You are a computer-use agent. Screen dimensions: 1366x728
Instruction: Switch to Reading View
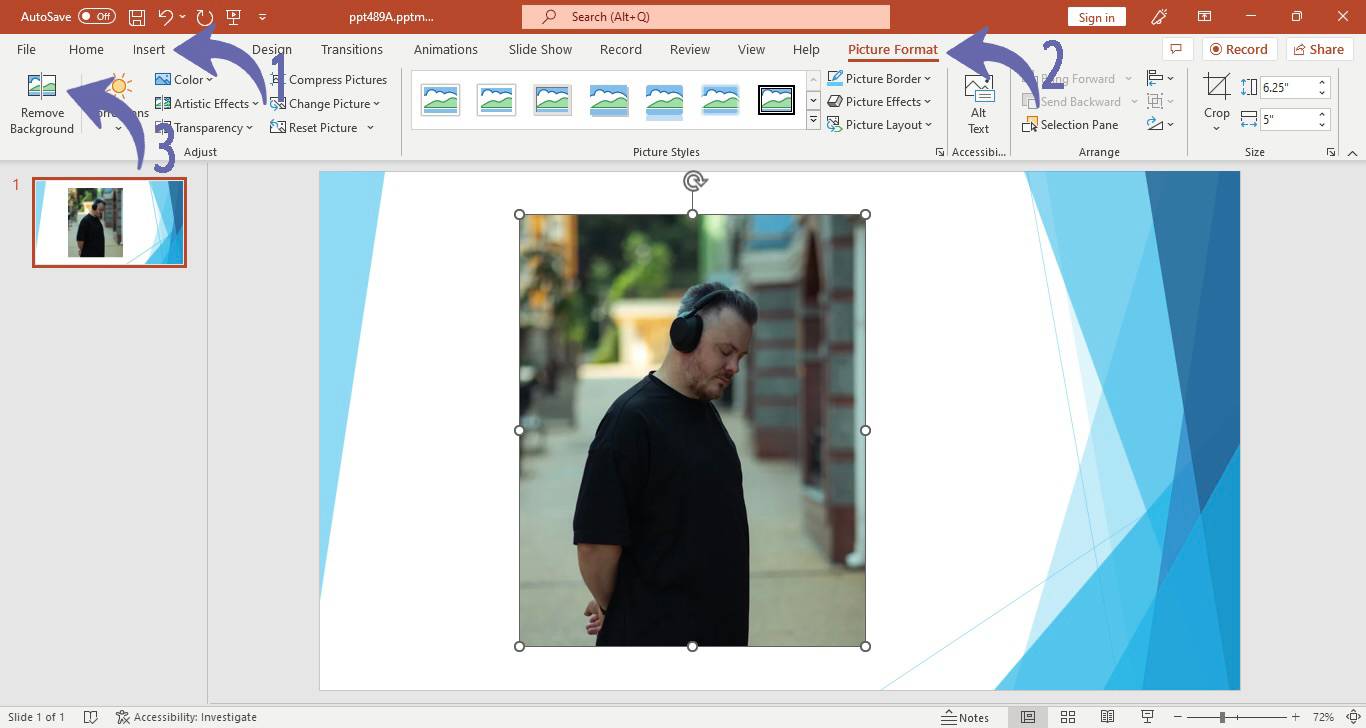coord(1107,717)
